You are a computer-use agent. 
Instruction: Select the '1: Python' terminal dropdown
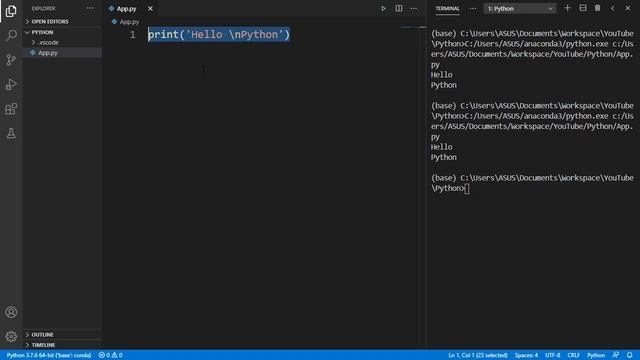pos(520,9)
